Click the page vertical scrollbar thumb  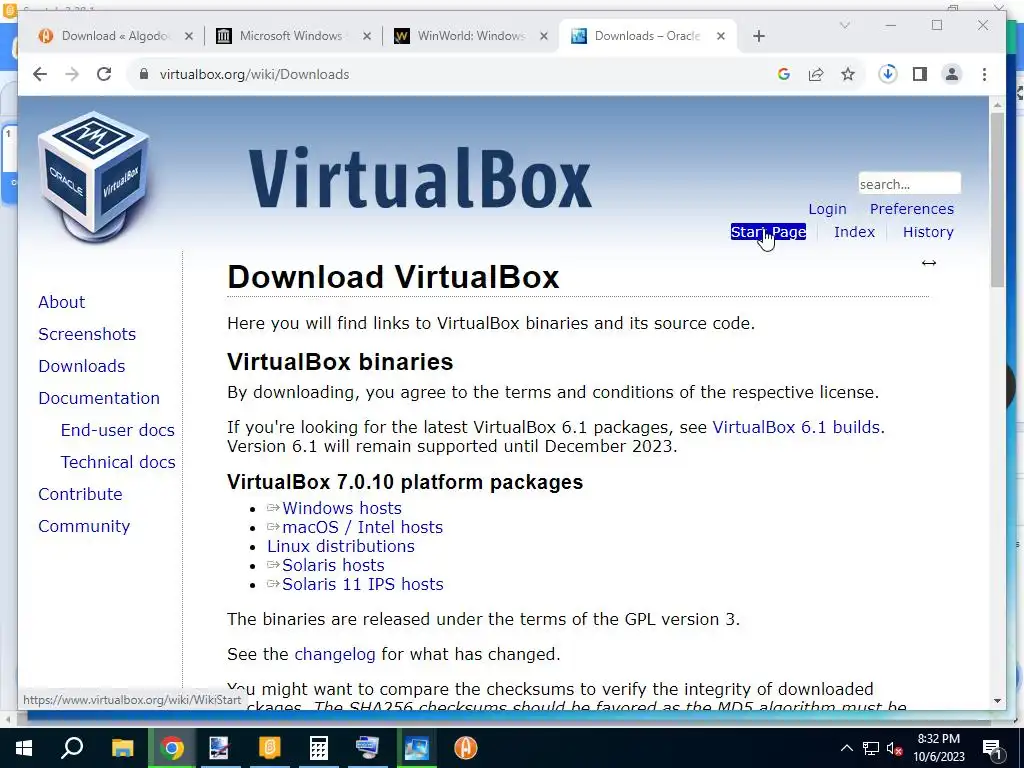pyautogui.click(x=997, y=199)
